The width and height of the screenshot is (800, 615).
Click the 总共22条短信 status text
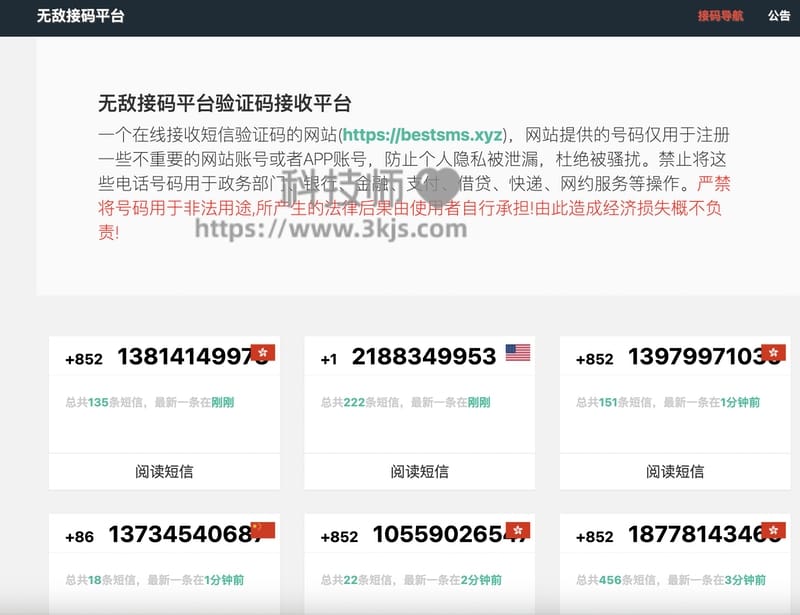click(x=411, y=580)
